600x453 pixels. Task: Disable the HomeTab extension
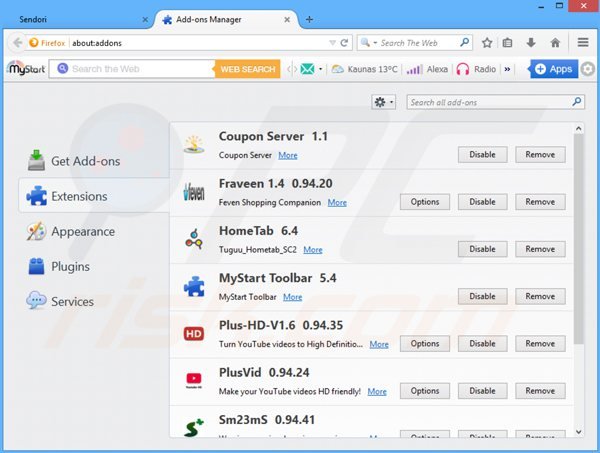pyautogui.click(x=483, y=249)
